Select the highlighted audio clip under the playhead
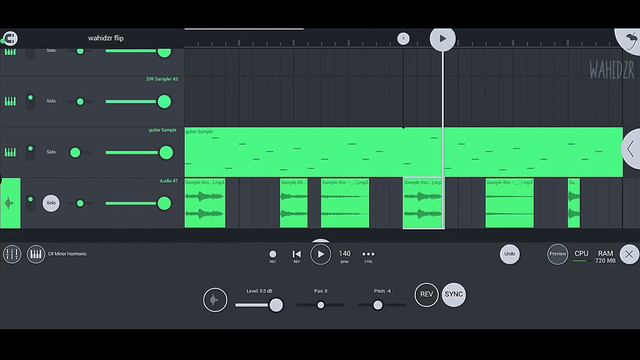Viewport: 640px width, 360px height. [424, 203]
